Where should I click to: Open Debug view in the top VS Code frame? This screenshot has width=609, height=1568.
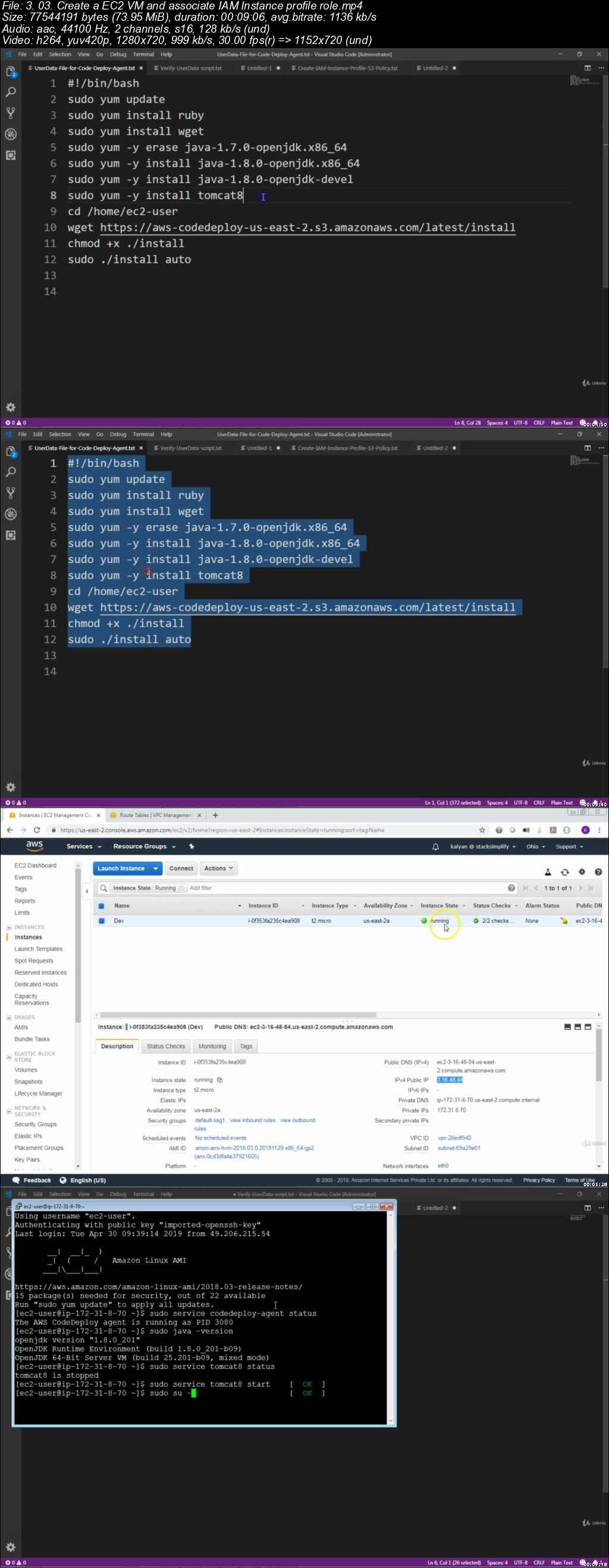coord(10,134)
